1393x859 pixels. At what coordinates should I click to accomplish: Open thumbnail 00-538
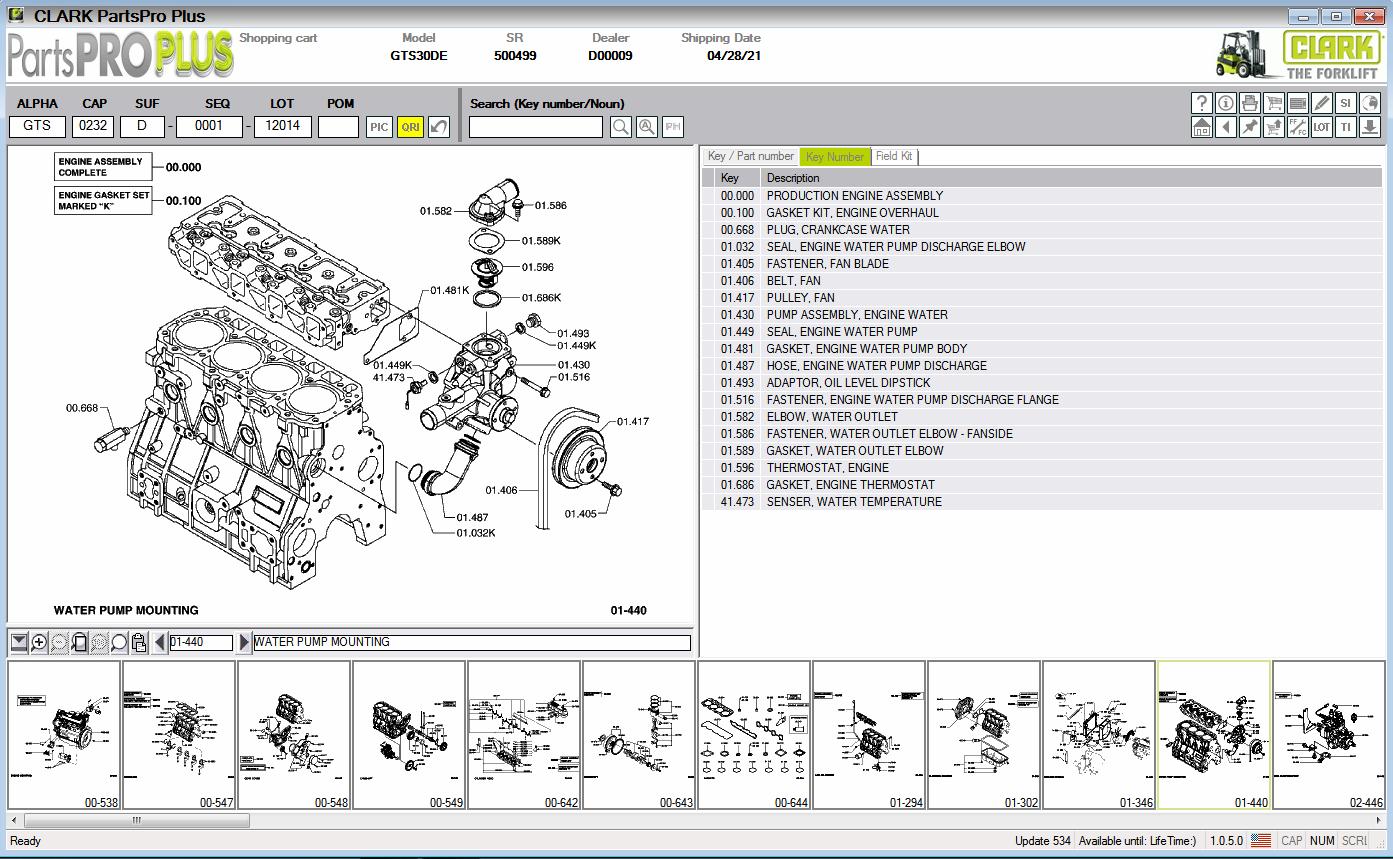(64, 735)
